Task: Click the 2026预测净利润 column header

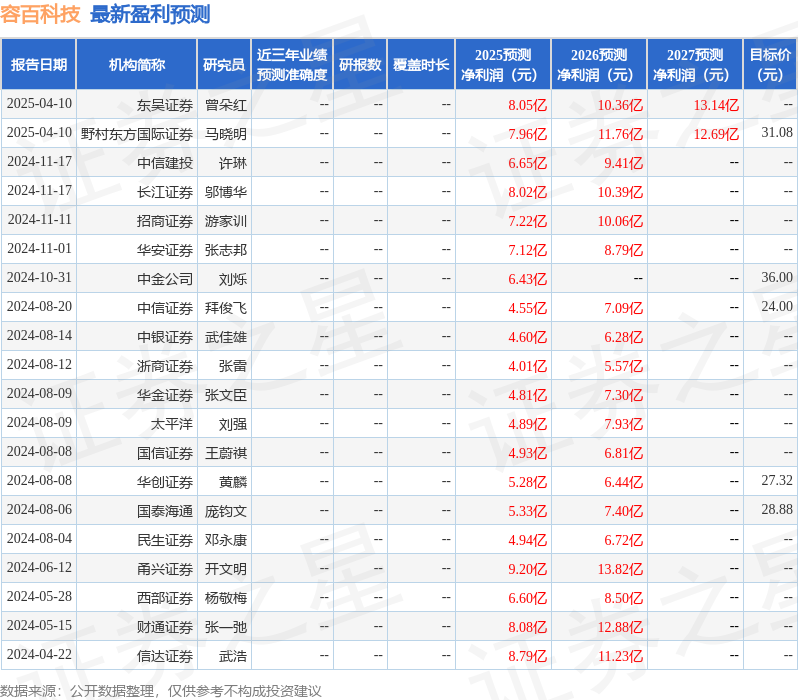Action: click(599, 65)
